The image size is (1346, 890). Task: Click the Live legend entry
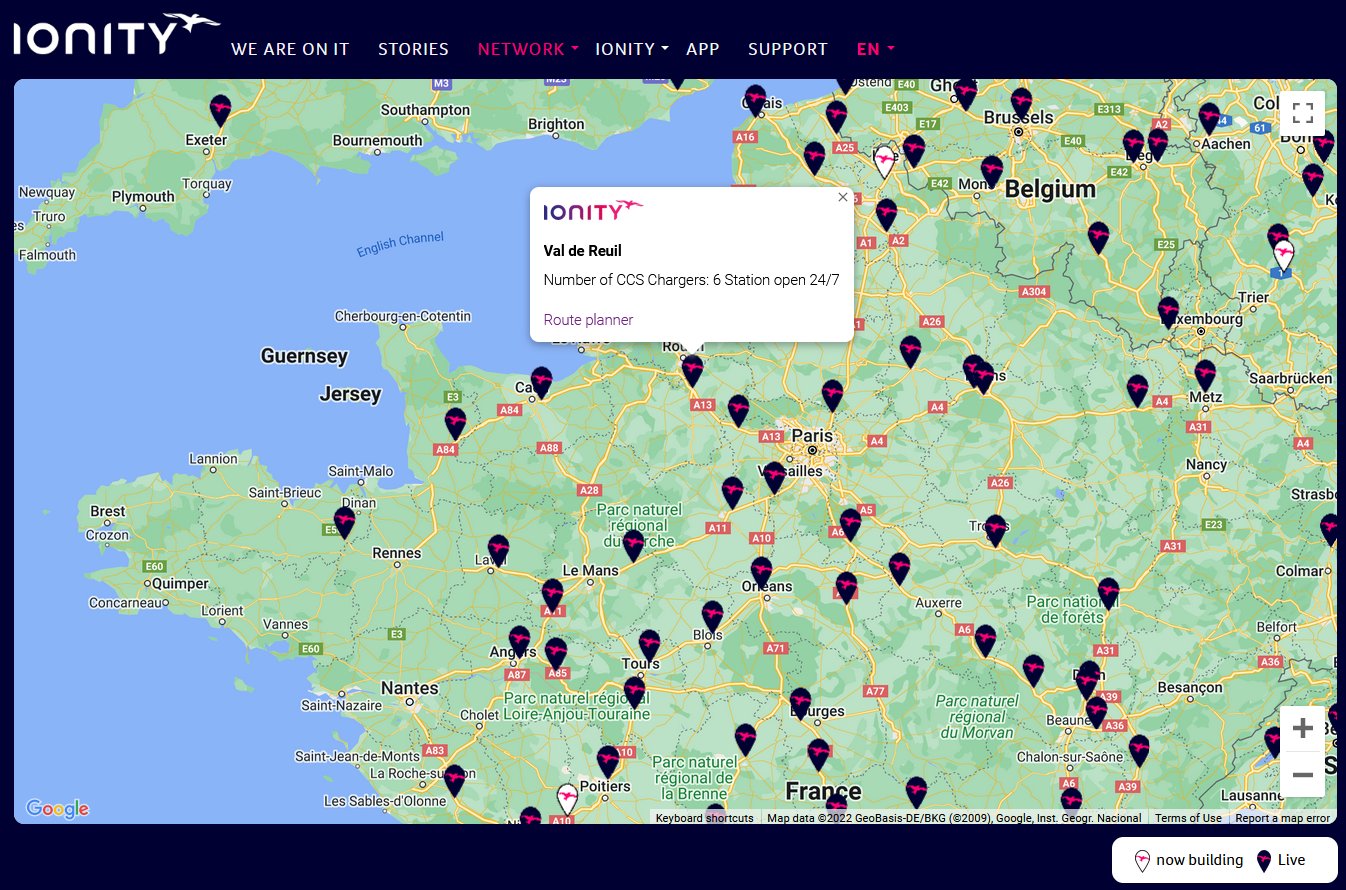pos(1281,860)
